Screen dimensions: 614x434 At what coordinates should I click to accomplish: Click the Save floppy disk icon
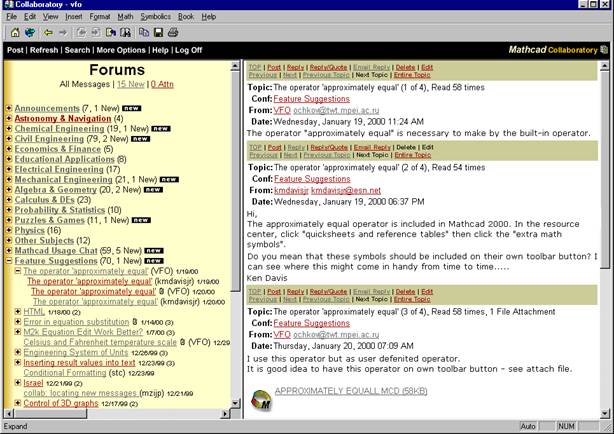[x=158, y=33]
